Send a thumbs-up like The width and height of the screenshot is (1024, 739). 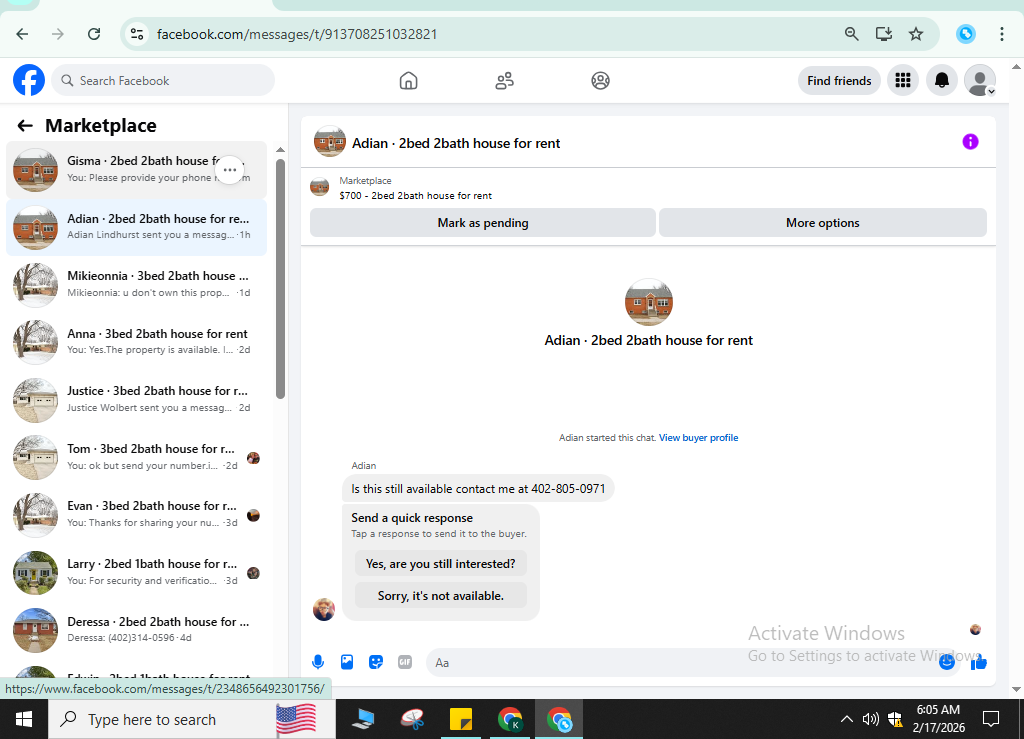pos(978,663)
